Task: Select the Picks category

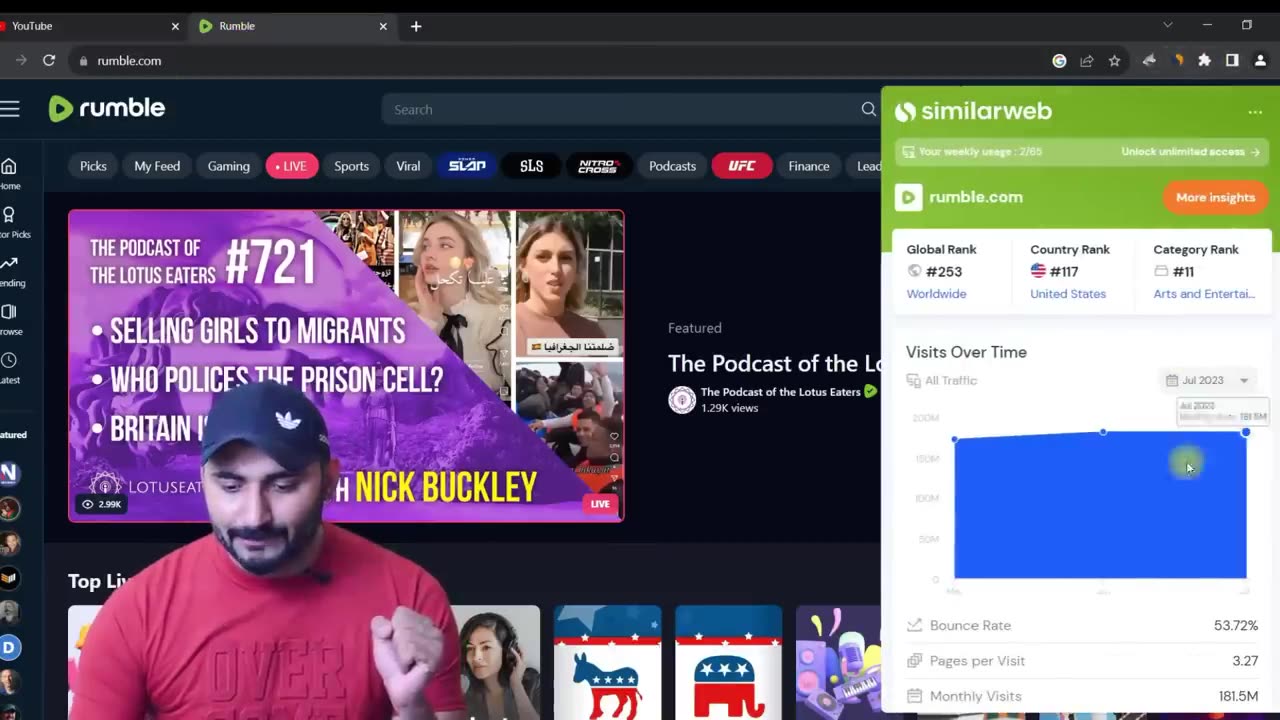Action: coord(93,166)
